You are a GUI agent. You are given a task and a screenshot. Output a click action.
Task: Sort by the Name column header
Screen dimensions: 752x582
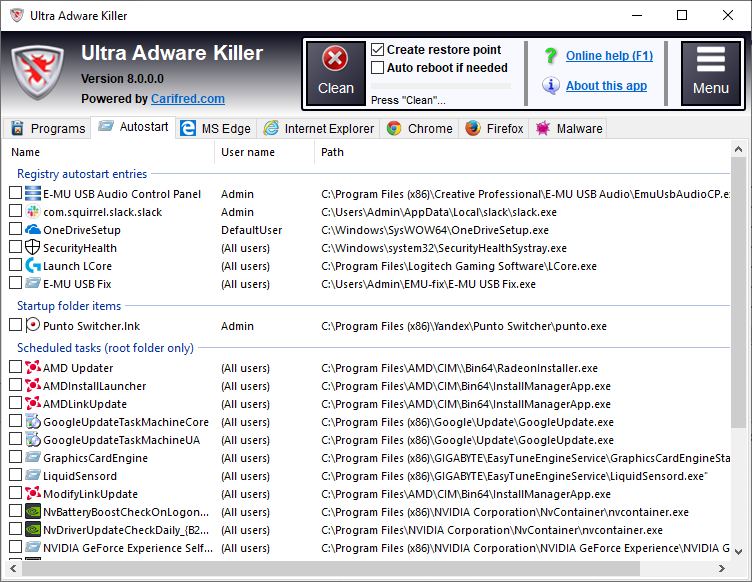click(x=109, y=152)
